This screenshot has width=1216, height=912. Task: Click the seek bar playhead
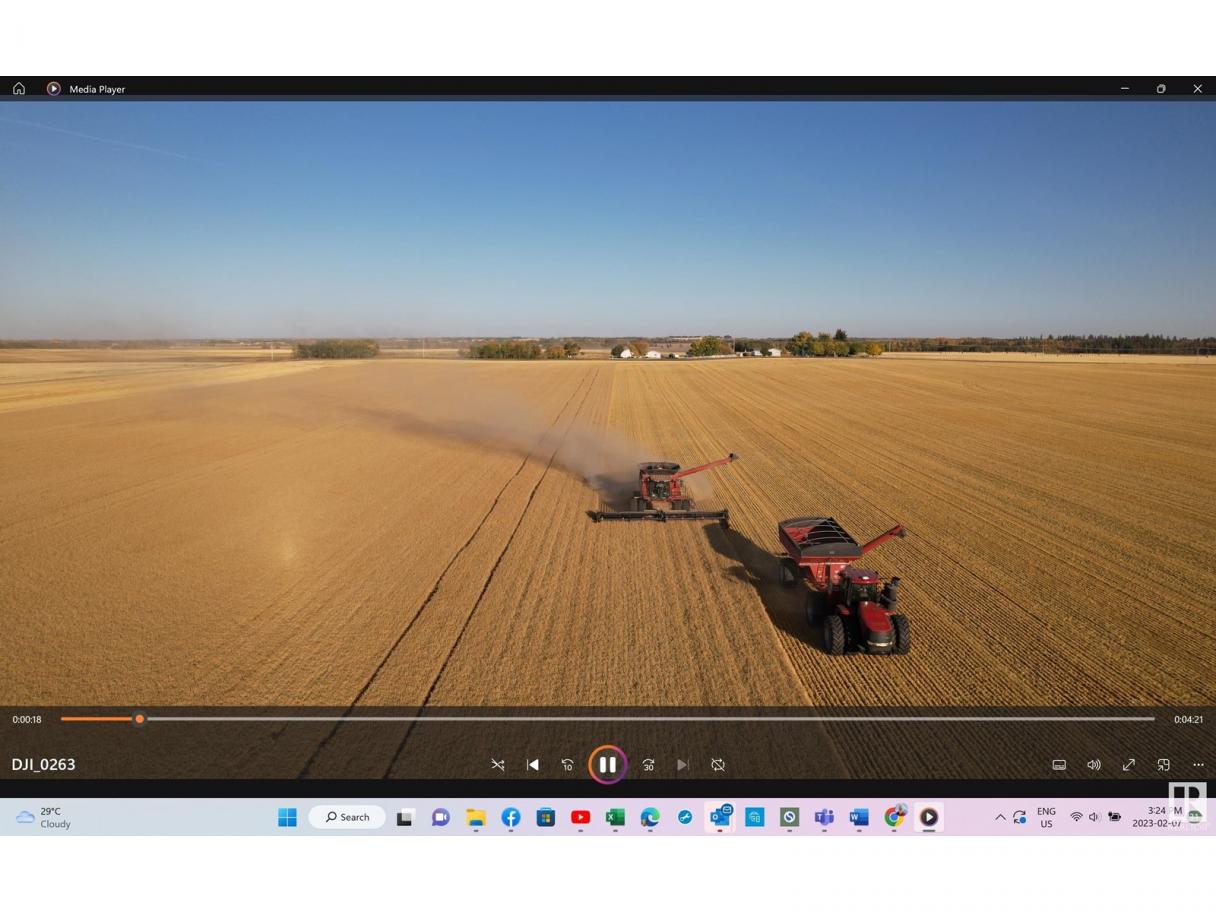[139, 719]
